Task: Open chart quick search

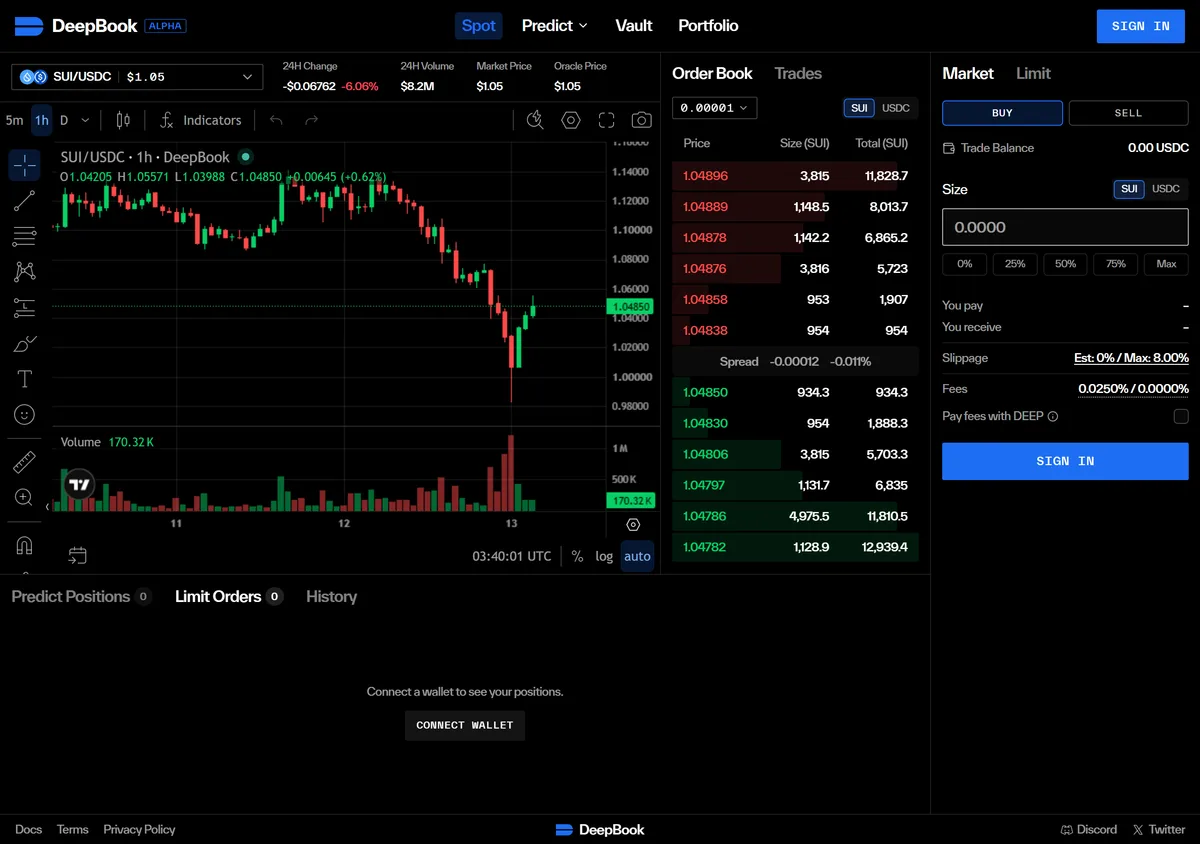Action: (535, 120)
